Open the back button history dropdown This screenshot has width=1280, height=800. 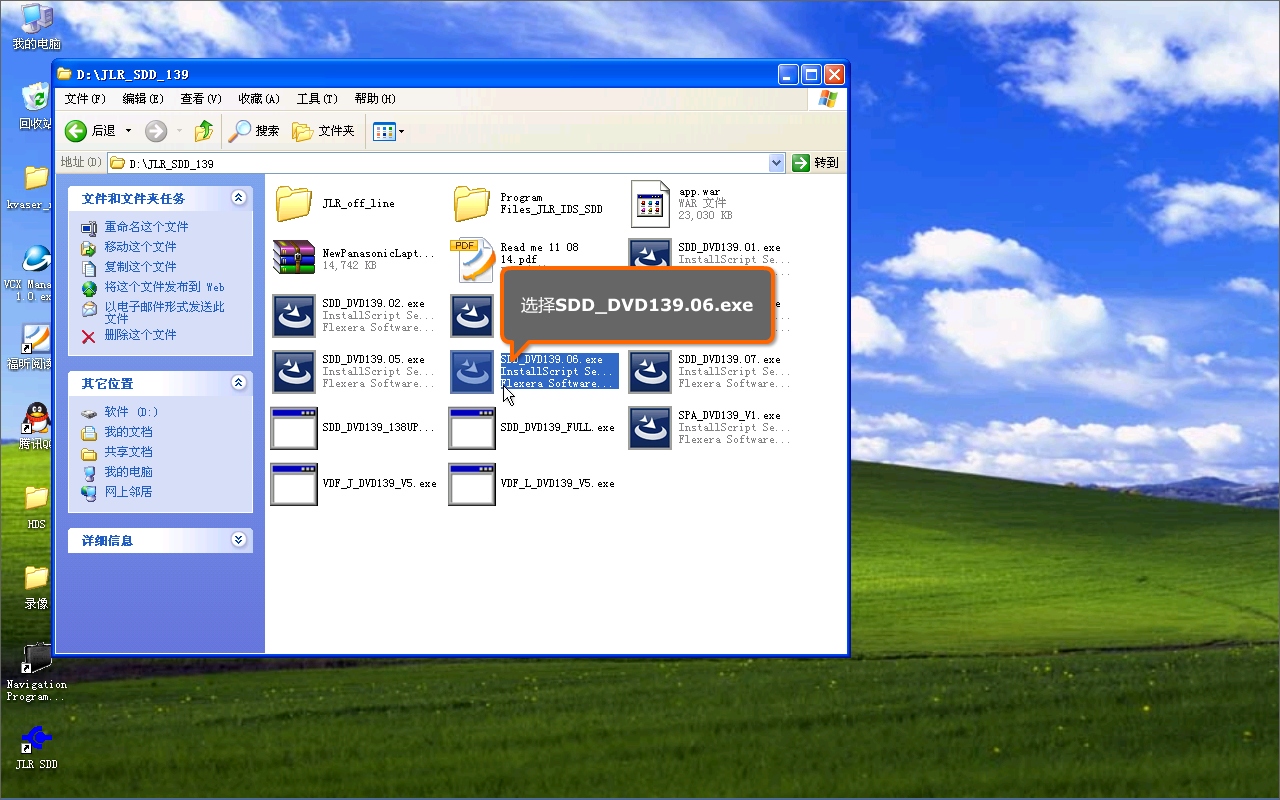pyautogui.click(x=128, y=131)
